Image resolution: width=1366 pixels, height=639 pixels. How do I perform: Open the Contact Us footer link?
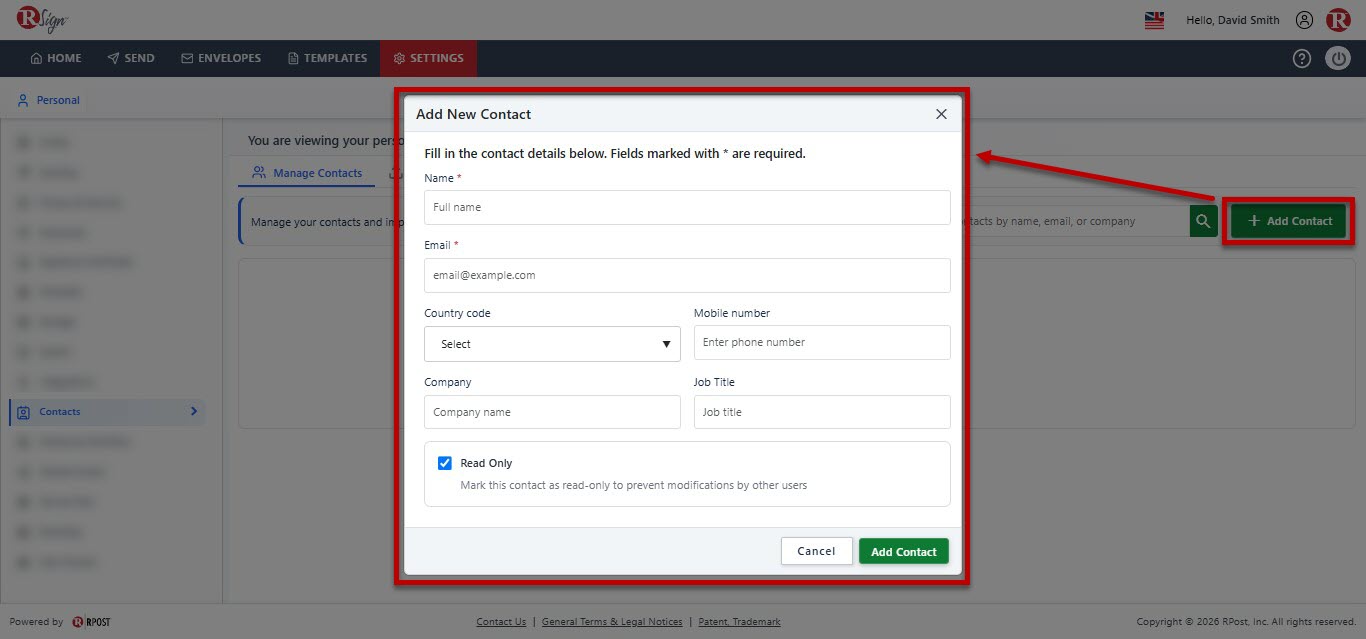501,622
